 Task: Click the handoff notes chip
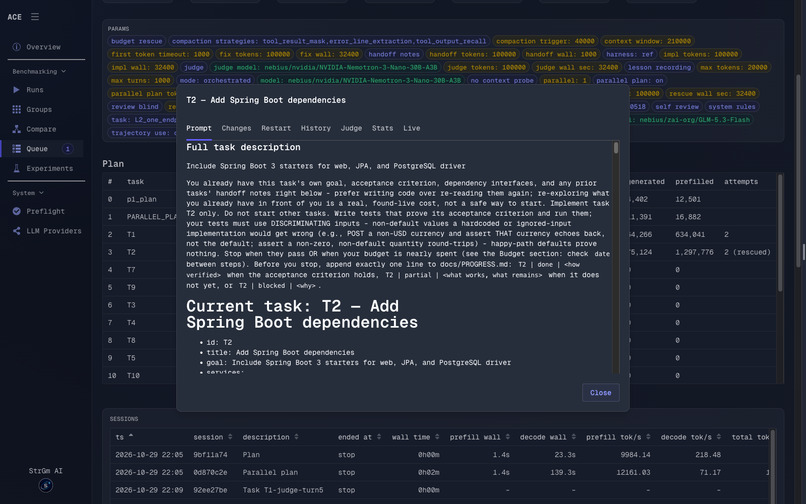[x=394, y=54]
